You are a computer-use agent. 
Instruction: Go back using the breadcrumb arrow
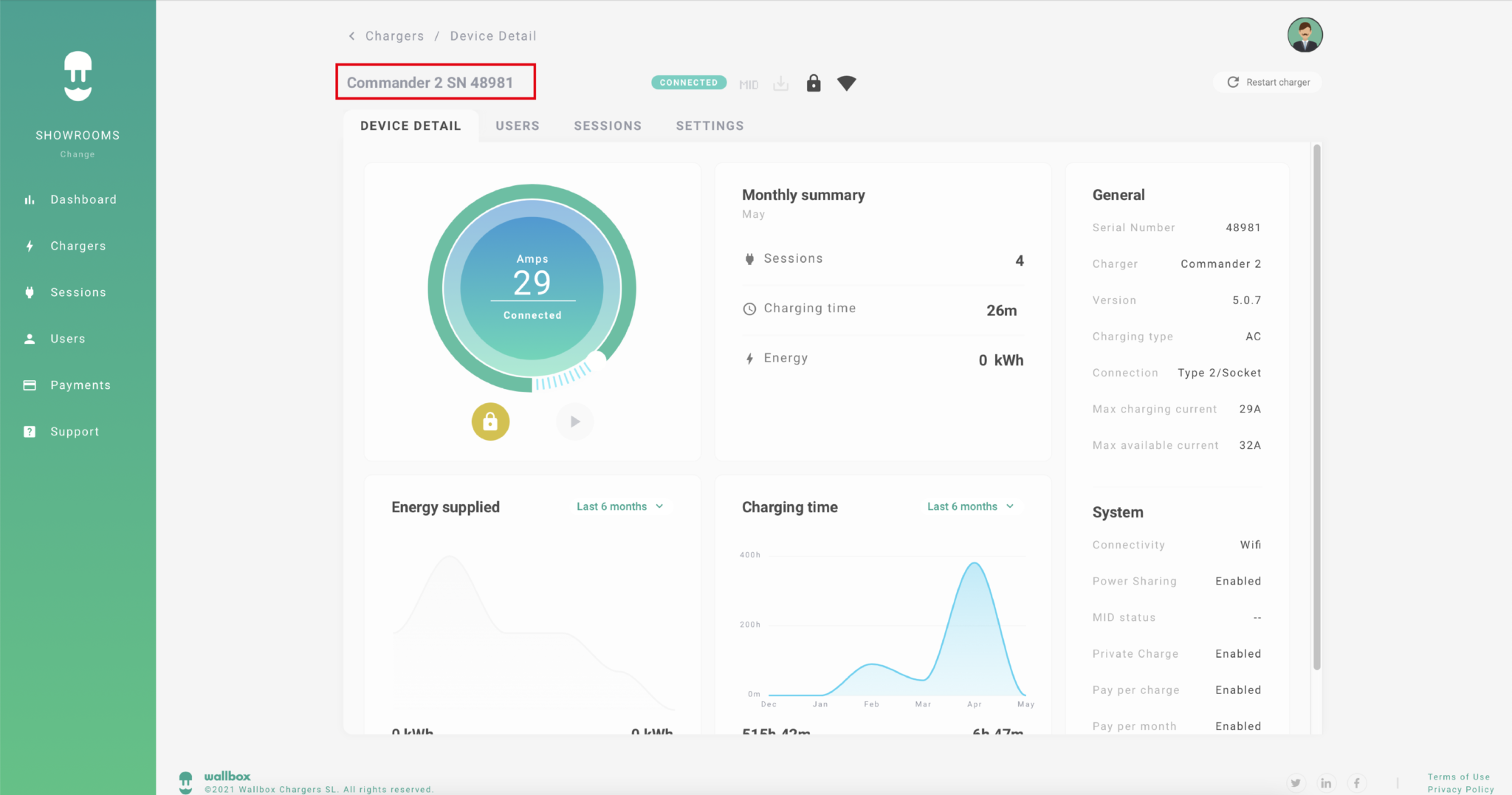pos(352,36)
